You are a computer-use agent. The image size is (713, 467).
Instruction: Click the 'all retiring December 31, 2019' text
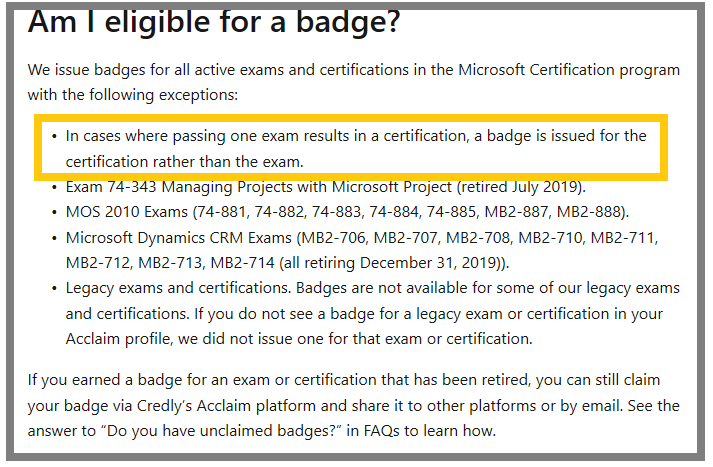392,263
